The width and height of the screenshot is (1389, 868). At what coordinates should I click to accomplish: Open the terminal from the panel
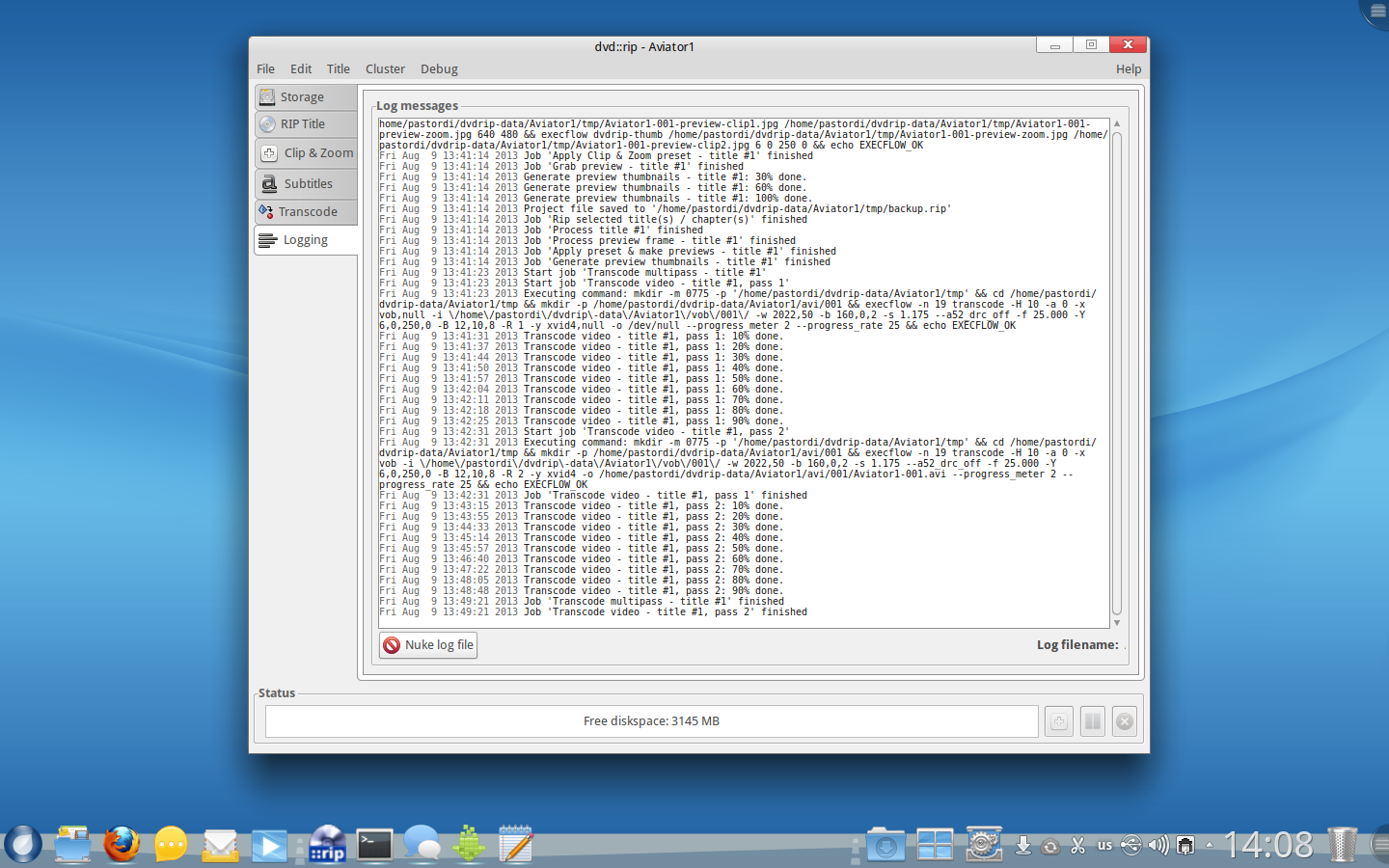[x=374, y=845]
